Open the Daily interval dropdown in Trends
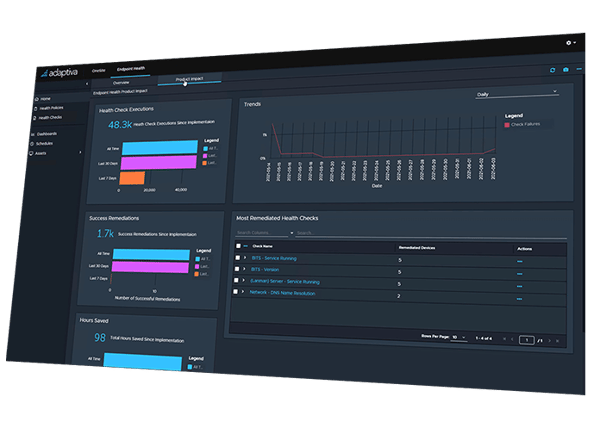The height and width of the screenshot is (428, 600). (x=517, y=93)
